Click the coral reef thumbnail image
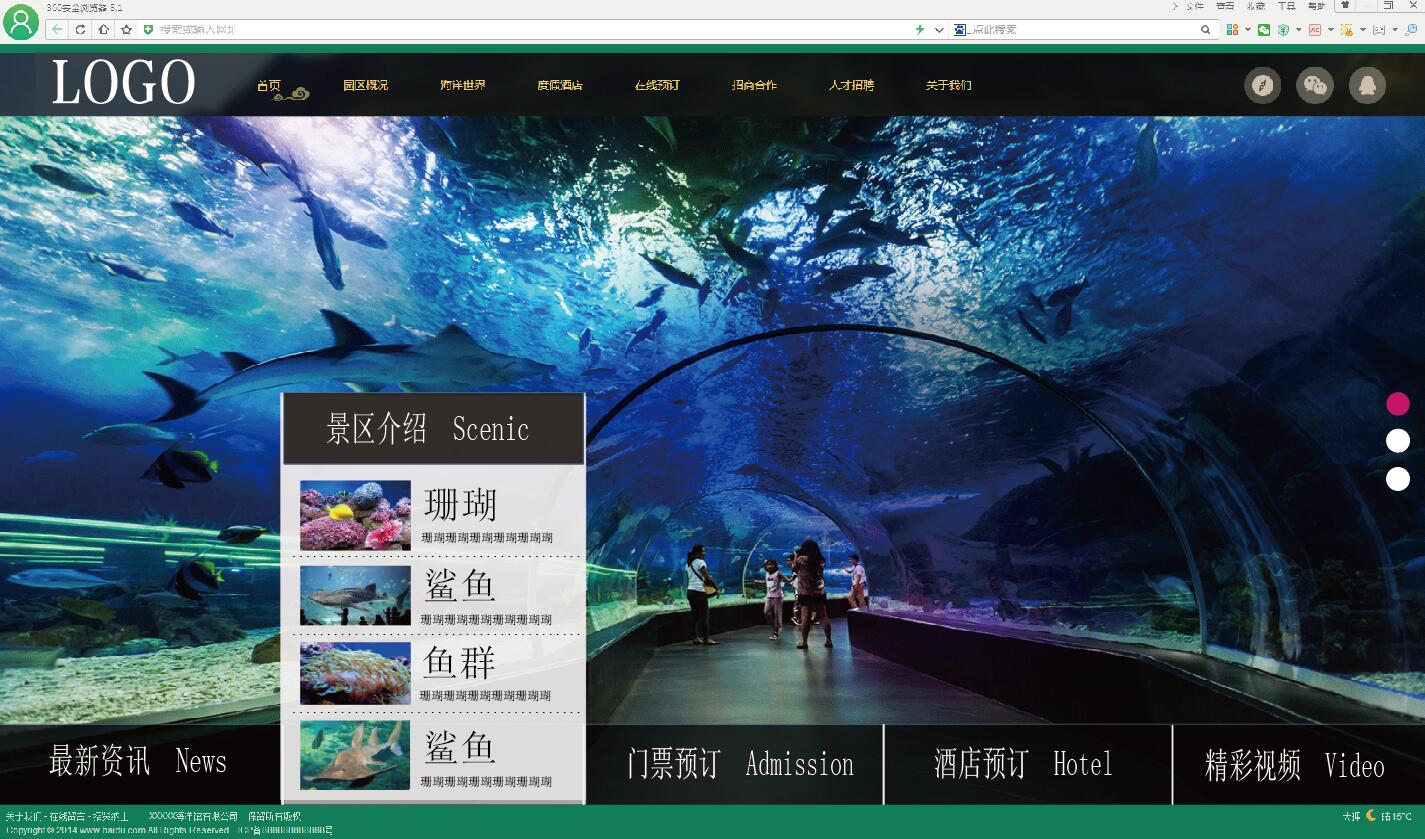Image resolution: width=1425 pixels, height=839 pixels. 355,515
